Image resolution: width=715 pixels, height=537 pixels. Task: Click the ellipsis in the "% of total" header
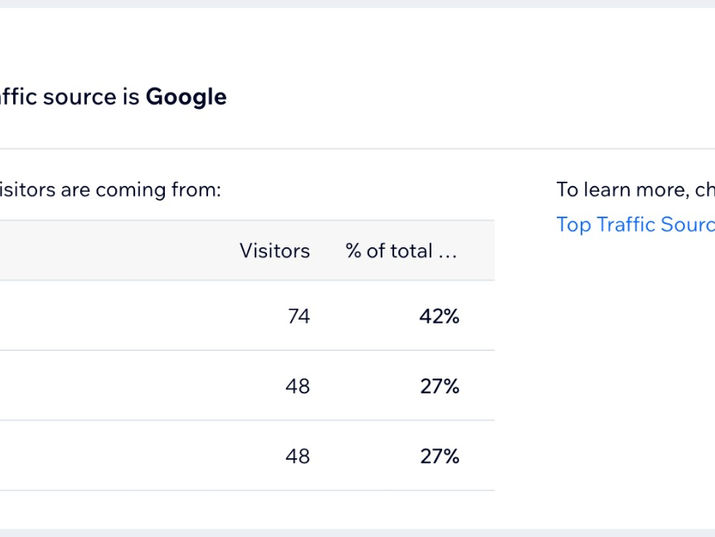(447, 253)
